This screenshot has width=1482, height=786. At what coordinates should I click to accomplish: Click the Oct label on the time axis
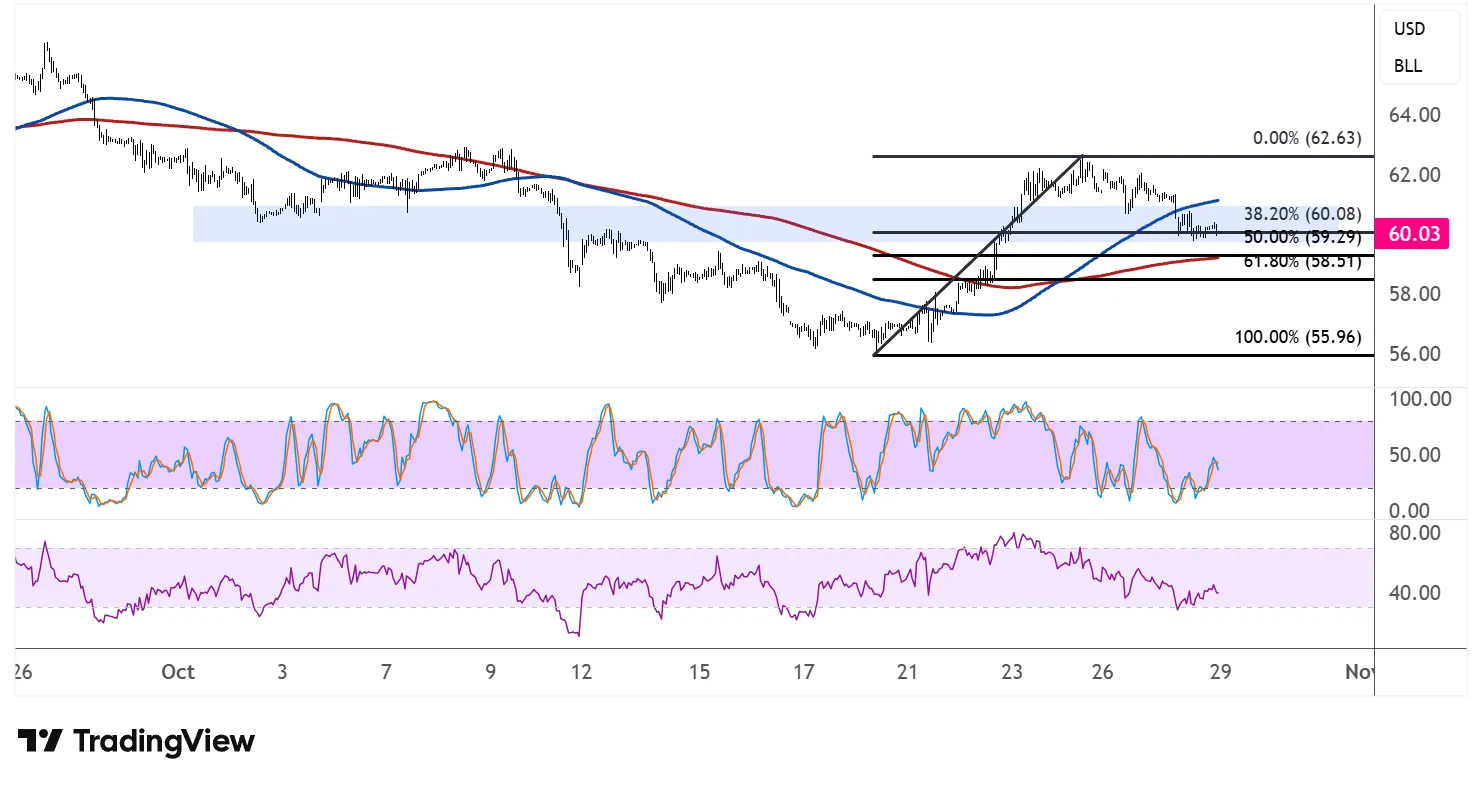tap(177, 672)
